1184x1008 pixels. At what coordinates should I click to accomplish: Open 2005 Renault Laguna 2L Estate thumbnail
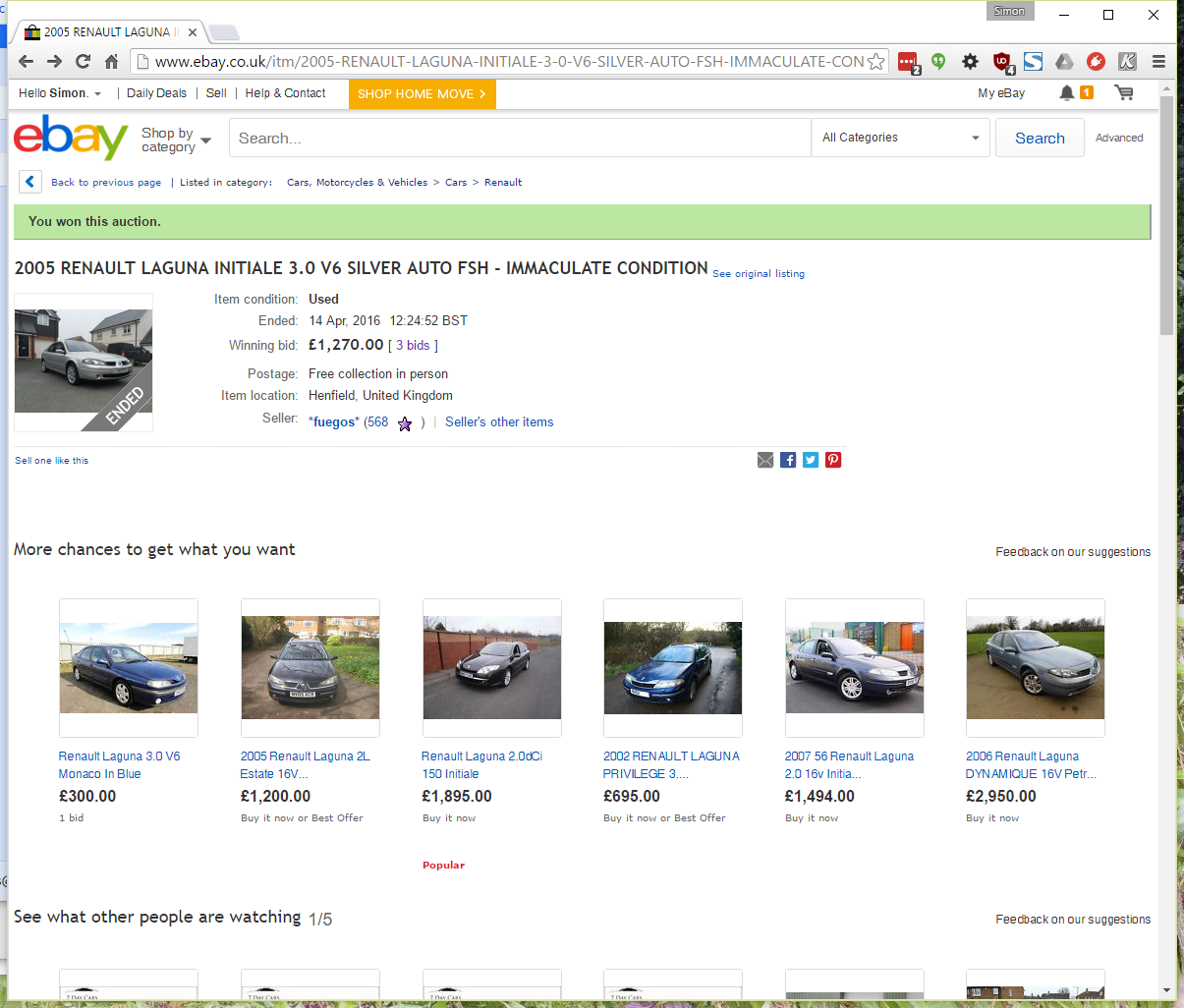pos(310,668)
